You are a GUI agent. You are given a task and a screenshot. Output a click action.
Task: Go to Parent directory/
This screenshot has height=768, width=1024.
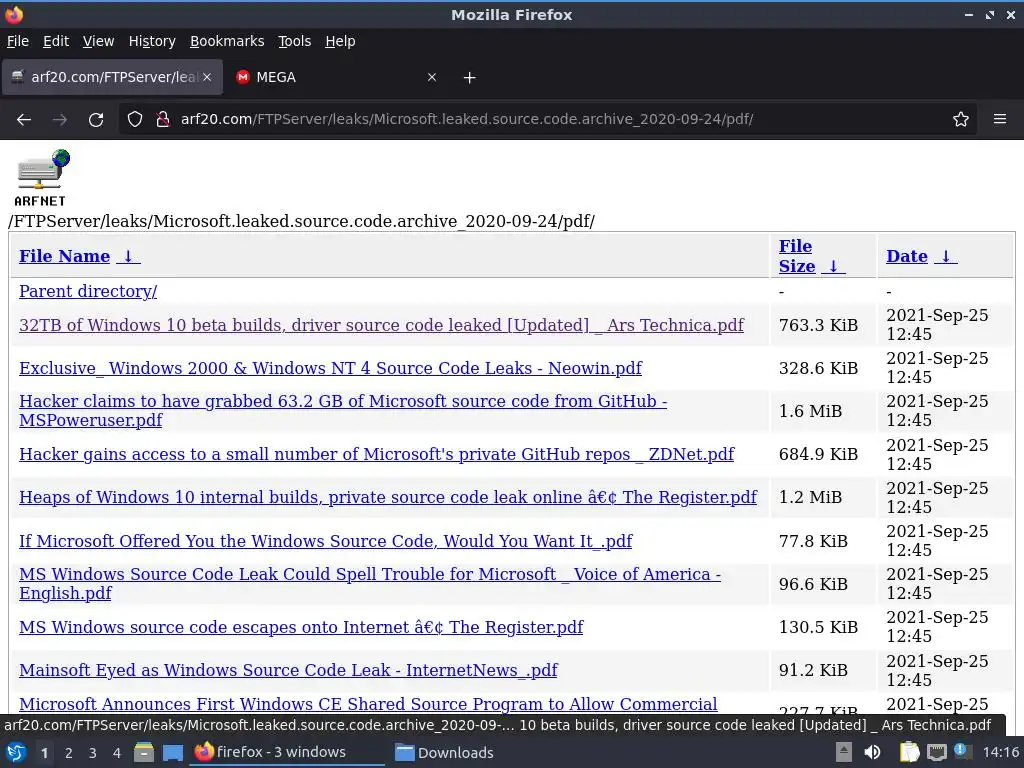[88, 291]
